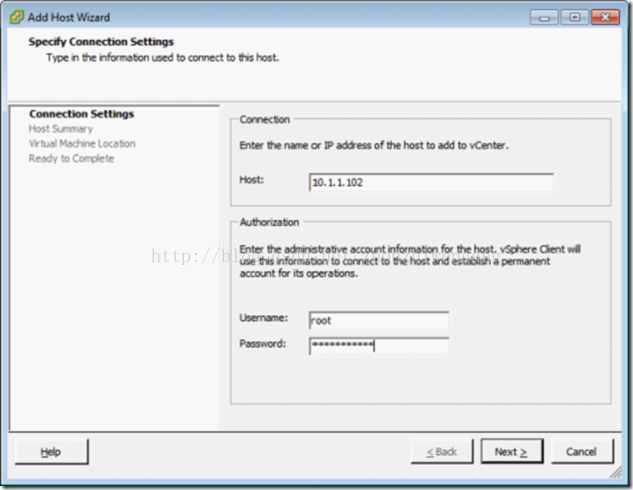
Task: Click the window resize grip corner
Action: click(616, 472)
